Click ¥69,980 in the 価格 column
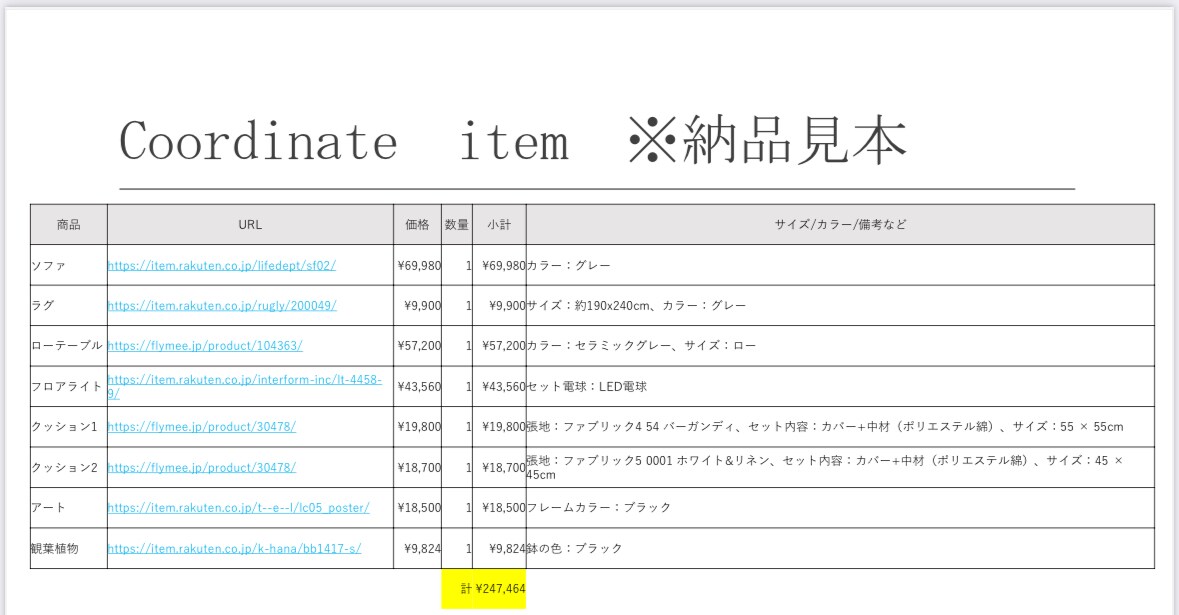 pos(419,265)
